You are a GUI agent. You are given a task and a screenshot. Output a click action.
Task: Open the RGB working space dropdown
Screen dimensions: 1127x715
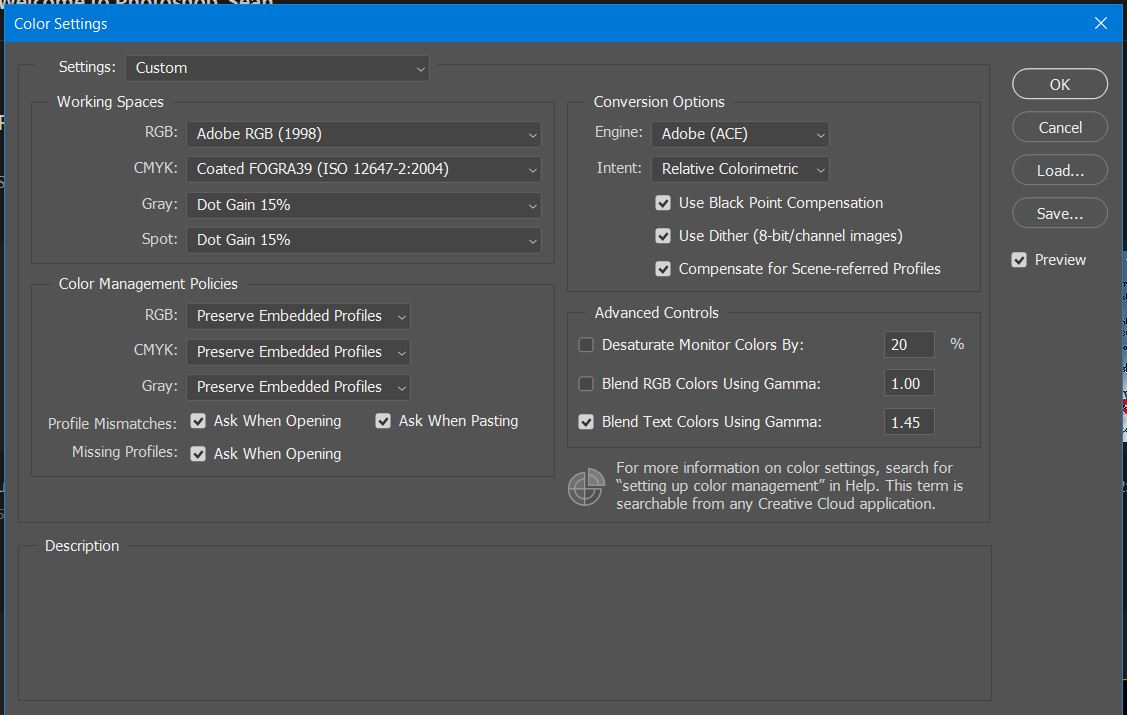(363, 133)
